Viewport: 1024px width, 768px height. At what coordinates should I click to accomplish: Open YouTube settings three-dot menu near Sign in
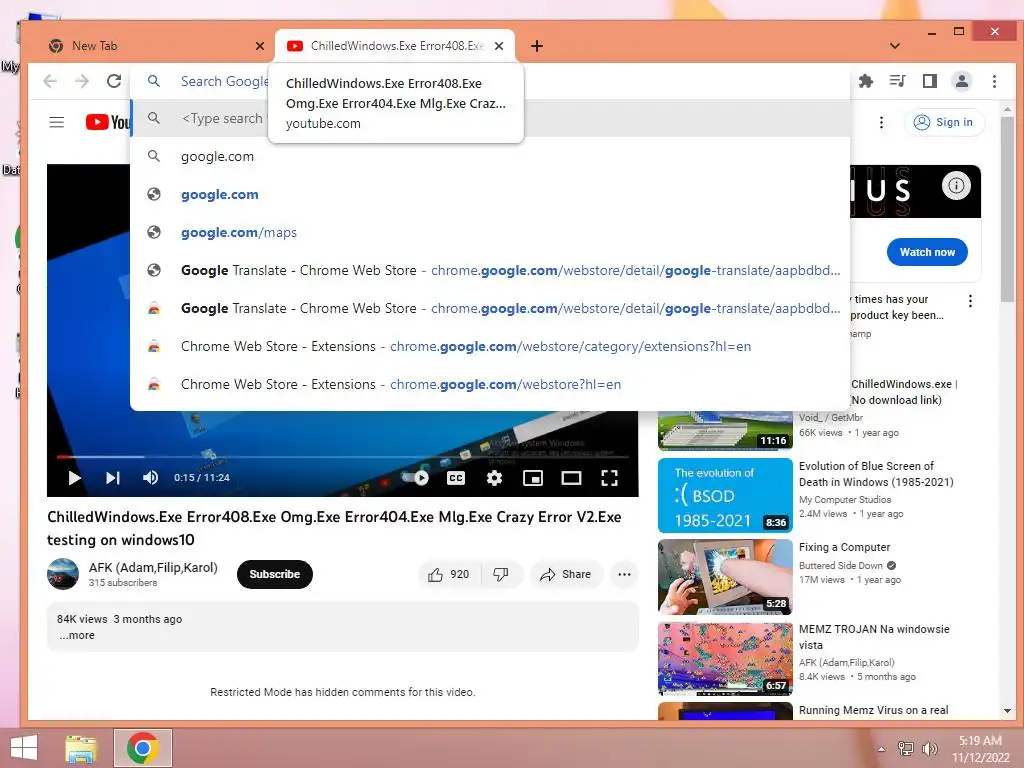(881, 122)
